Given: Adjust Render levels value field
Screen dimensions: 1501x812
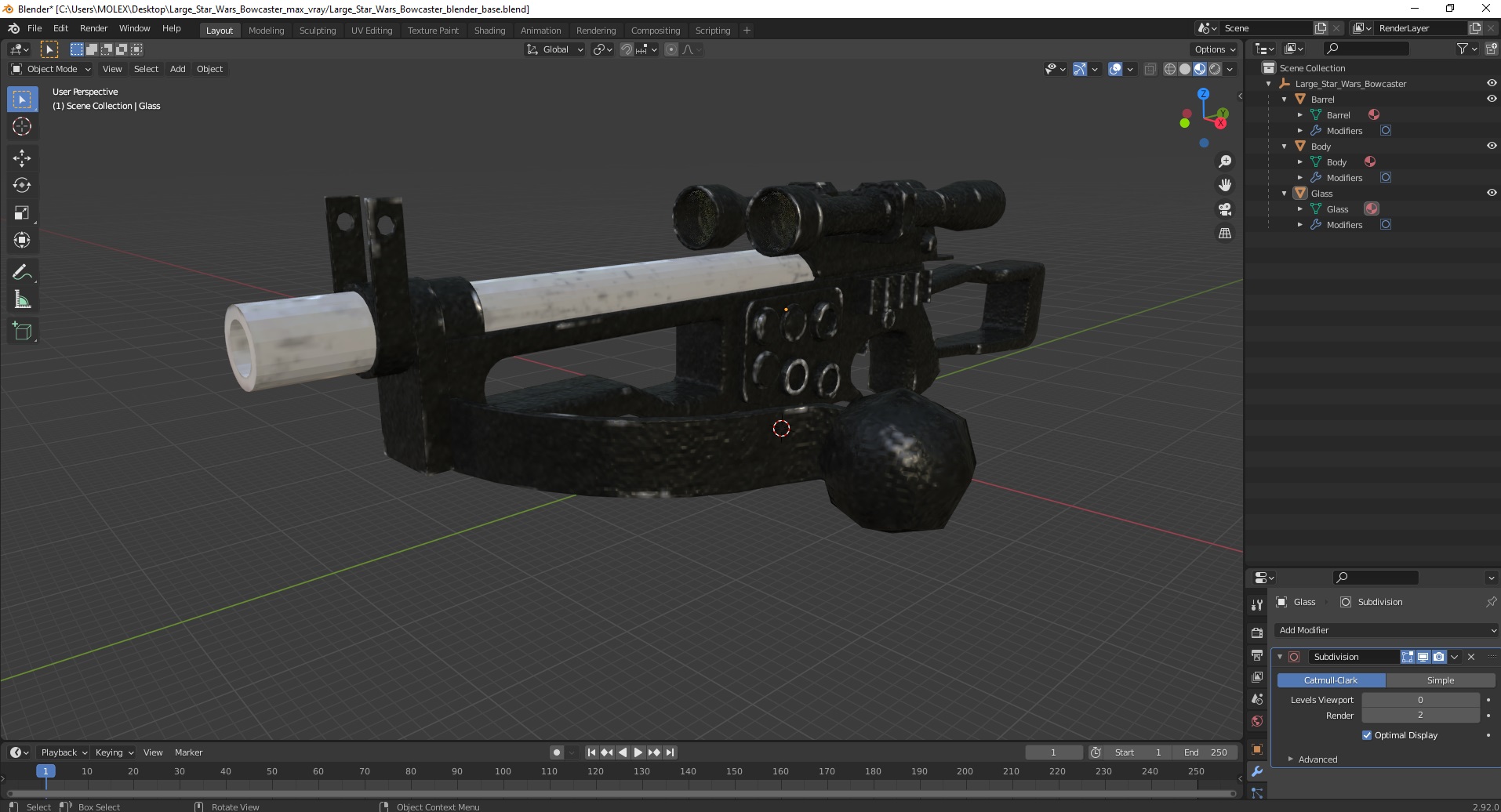Looking at the screenshot, I should tap(1420, 715).
